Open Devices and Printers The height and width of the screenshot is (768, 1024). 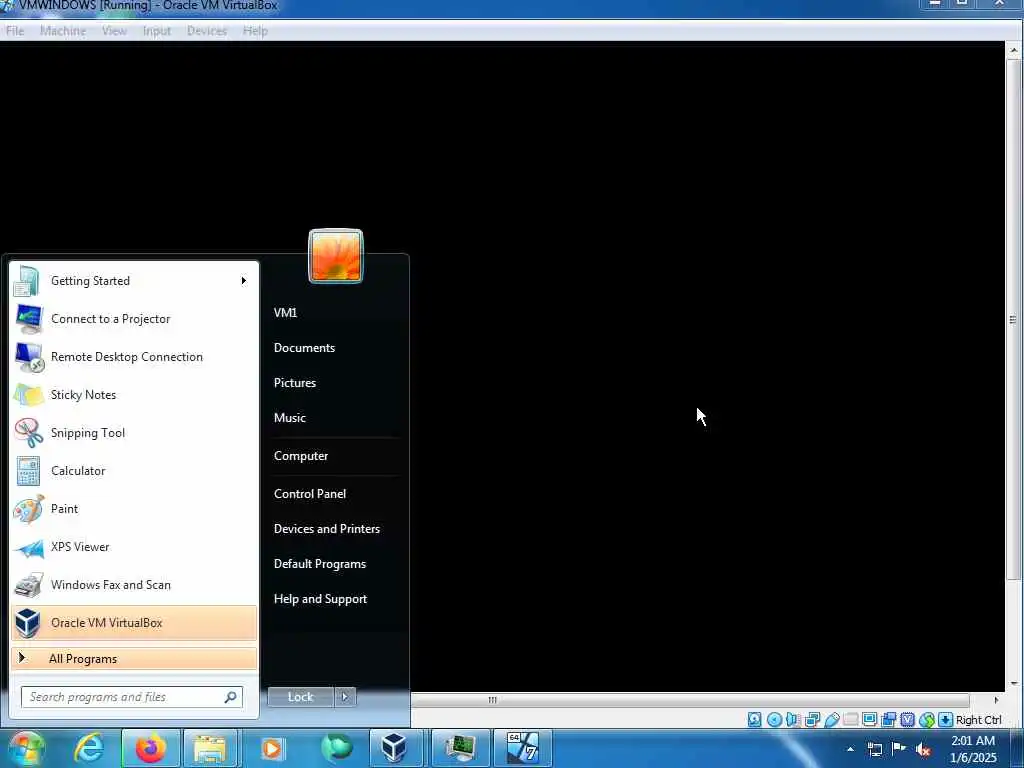327,529
